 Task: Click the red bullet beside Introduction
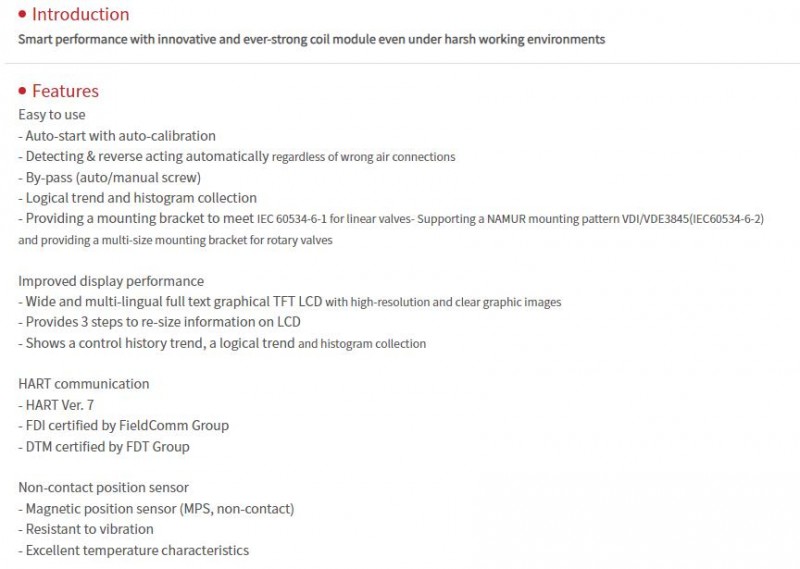coord(22,14)
